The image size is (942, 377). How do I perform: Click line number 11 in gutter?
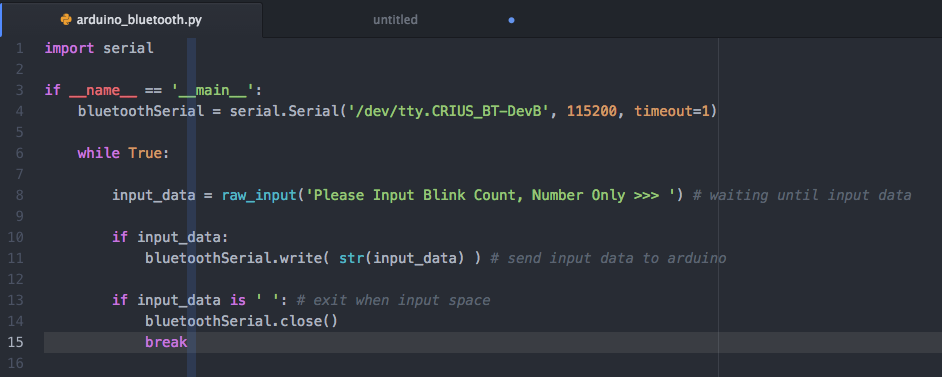pos(16,258)
